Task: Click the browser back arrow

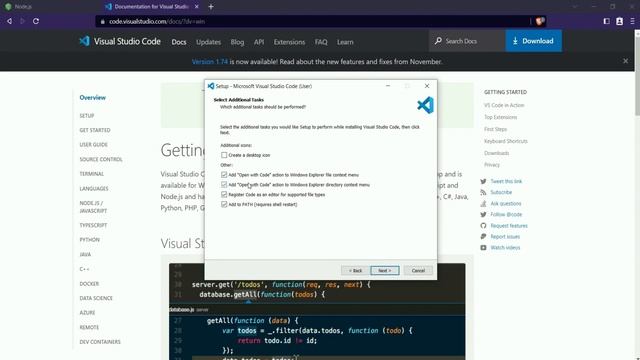Action: point(9,21)
